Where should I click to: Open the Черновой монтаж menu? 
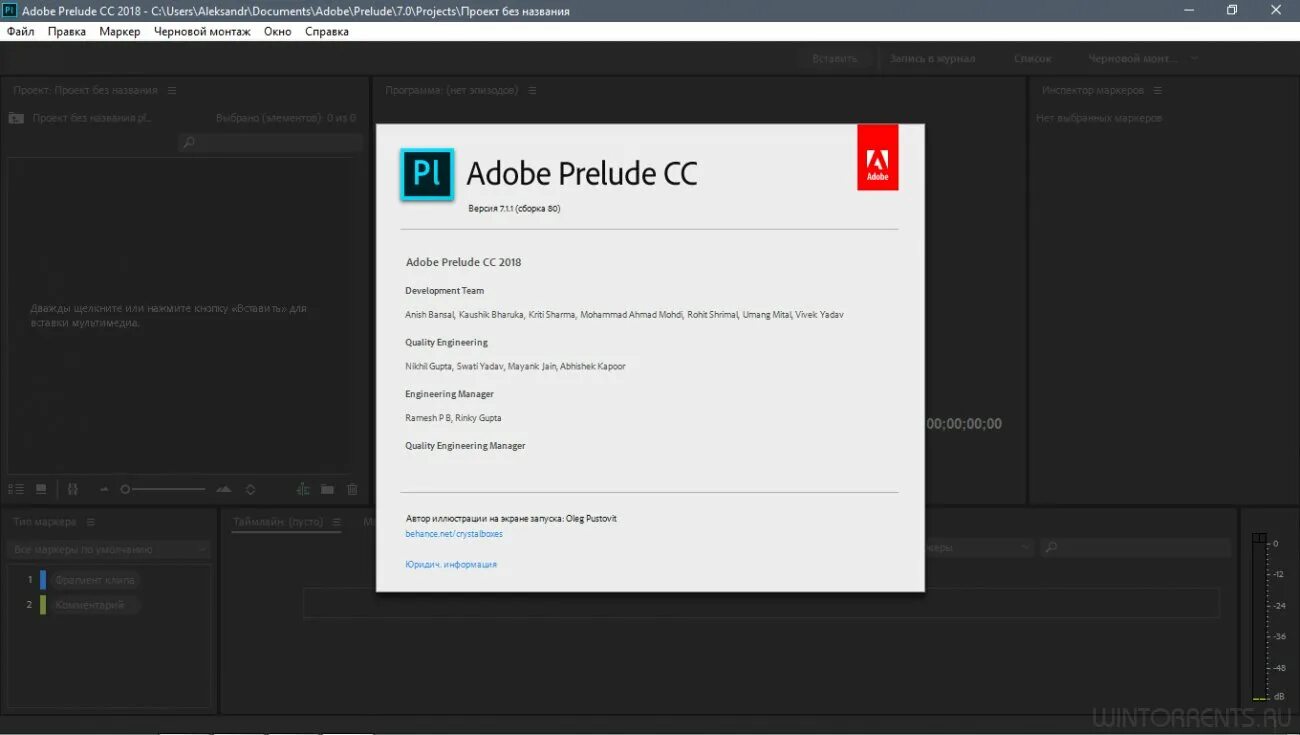coord(202,31)
